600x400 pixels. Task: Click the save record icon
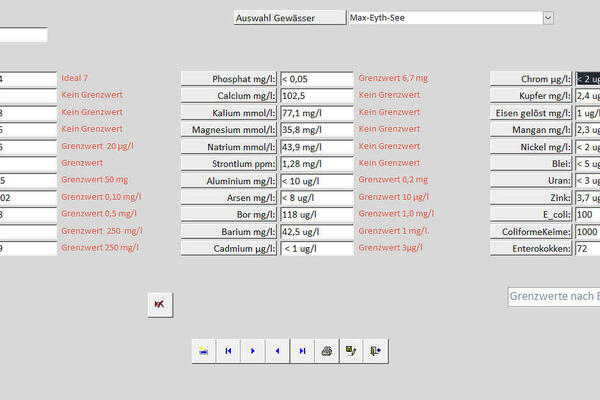350,351
